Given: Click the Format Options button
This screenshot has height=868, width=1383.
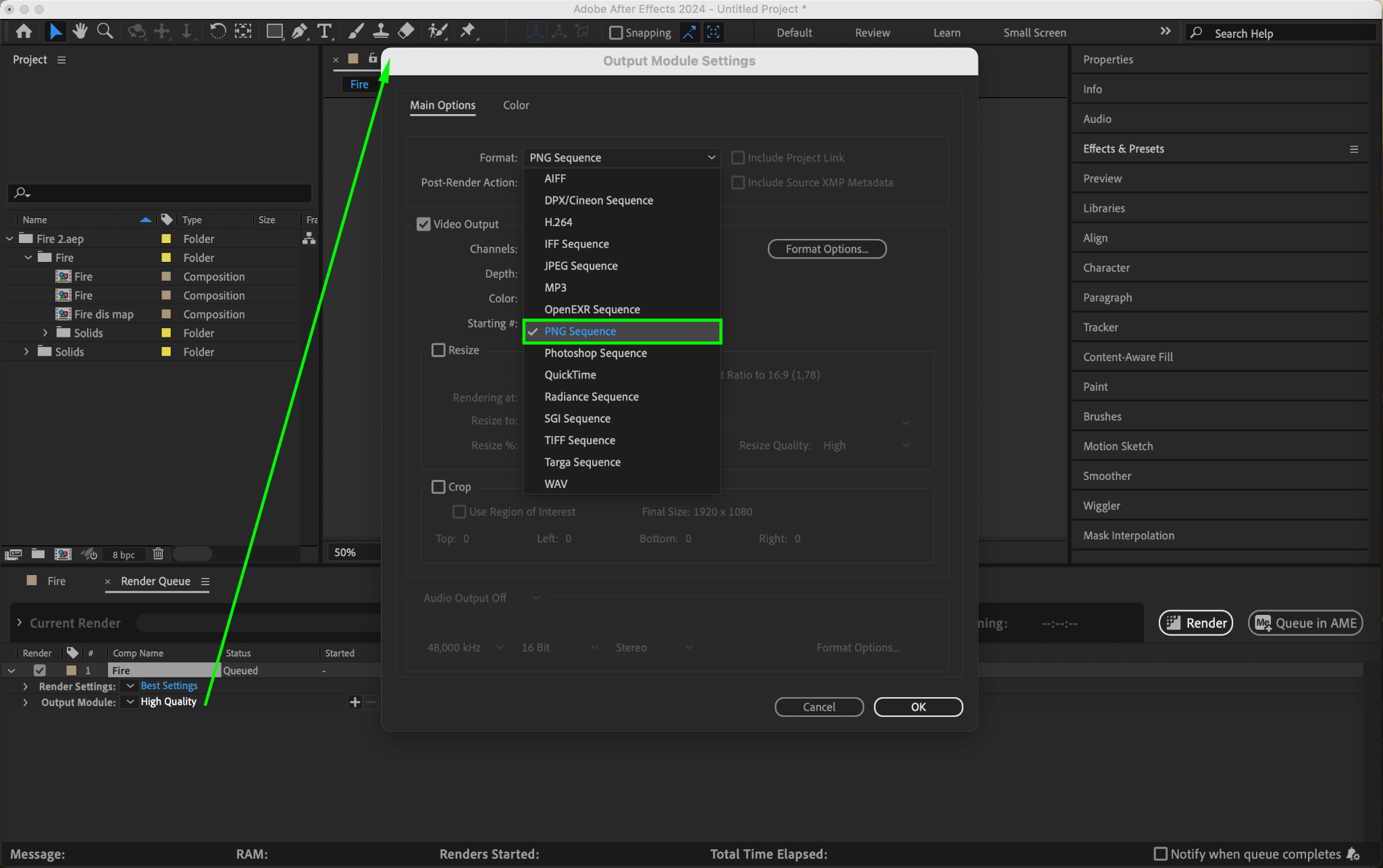Looking at the screenshot, I should (827, 249).
